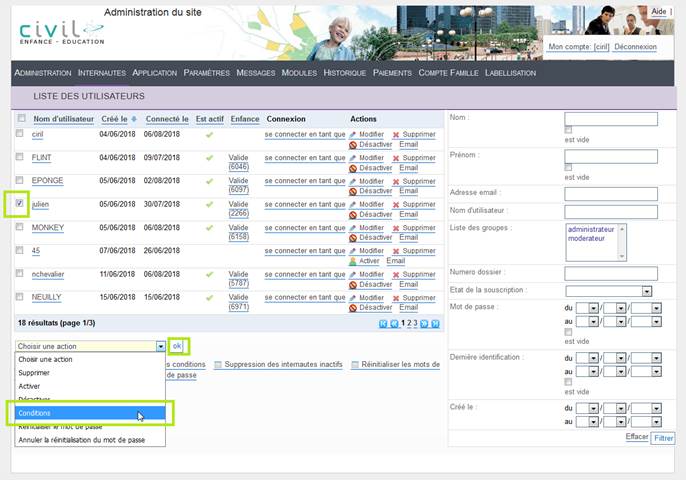Open the Paramètres menu

point(207,73)
